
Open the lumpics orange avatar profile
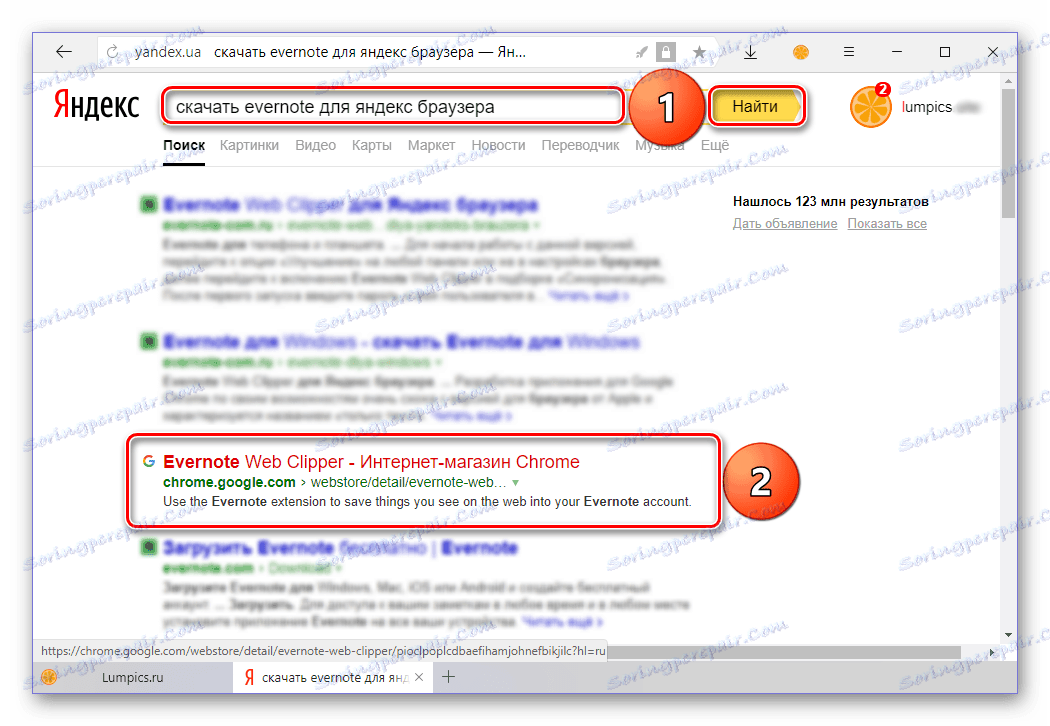pyautogui.click(x=871, y=106)
